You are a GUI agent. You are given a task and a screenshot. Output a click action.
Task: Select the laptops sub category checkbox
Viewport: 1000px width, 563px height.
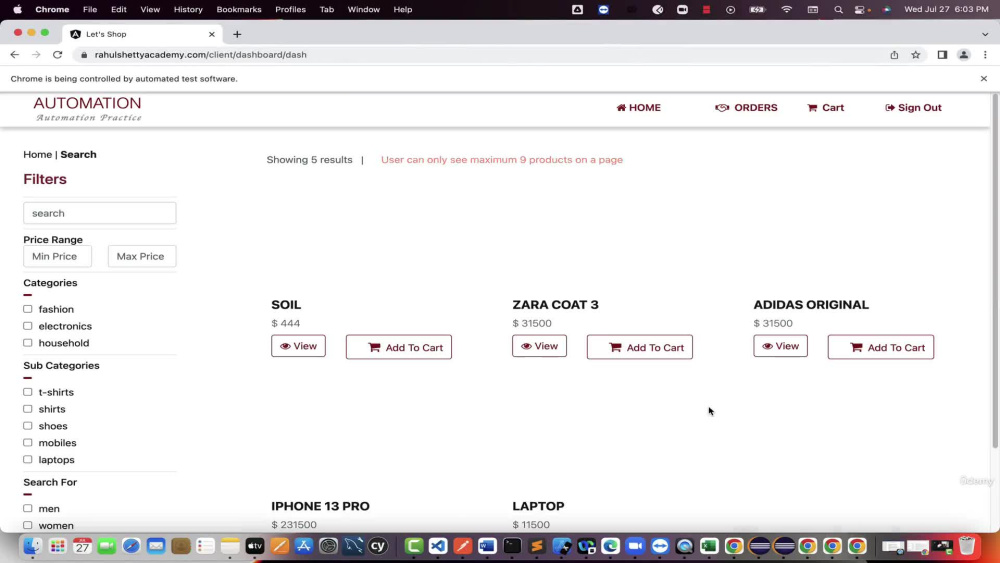[x=27, y=460]
